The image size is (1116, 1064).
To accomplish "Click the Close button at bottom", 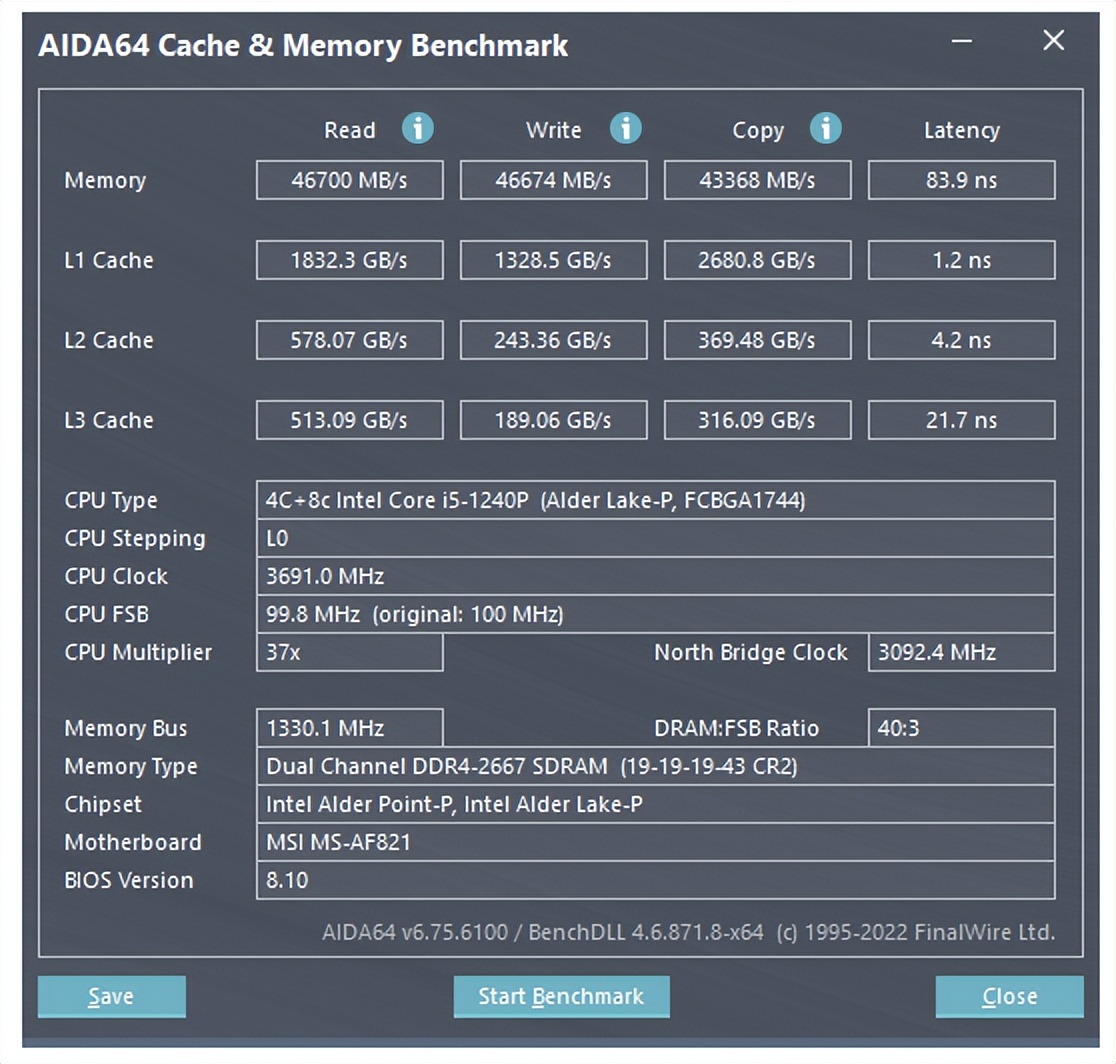I will click(x=1009, y=996).
